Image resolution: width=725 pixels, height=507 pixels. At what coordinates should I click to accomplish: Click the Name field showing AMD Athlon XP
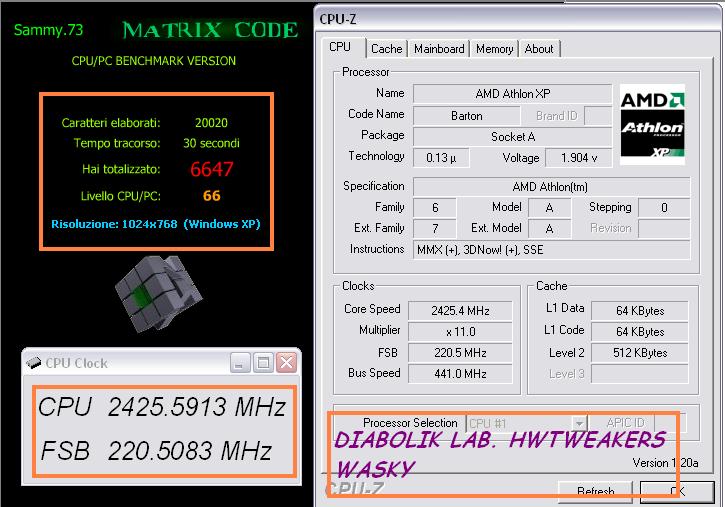click(512, 94)
